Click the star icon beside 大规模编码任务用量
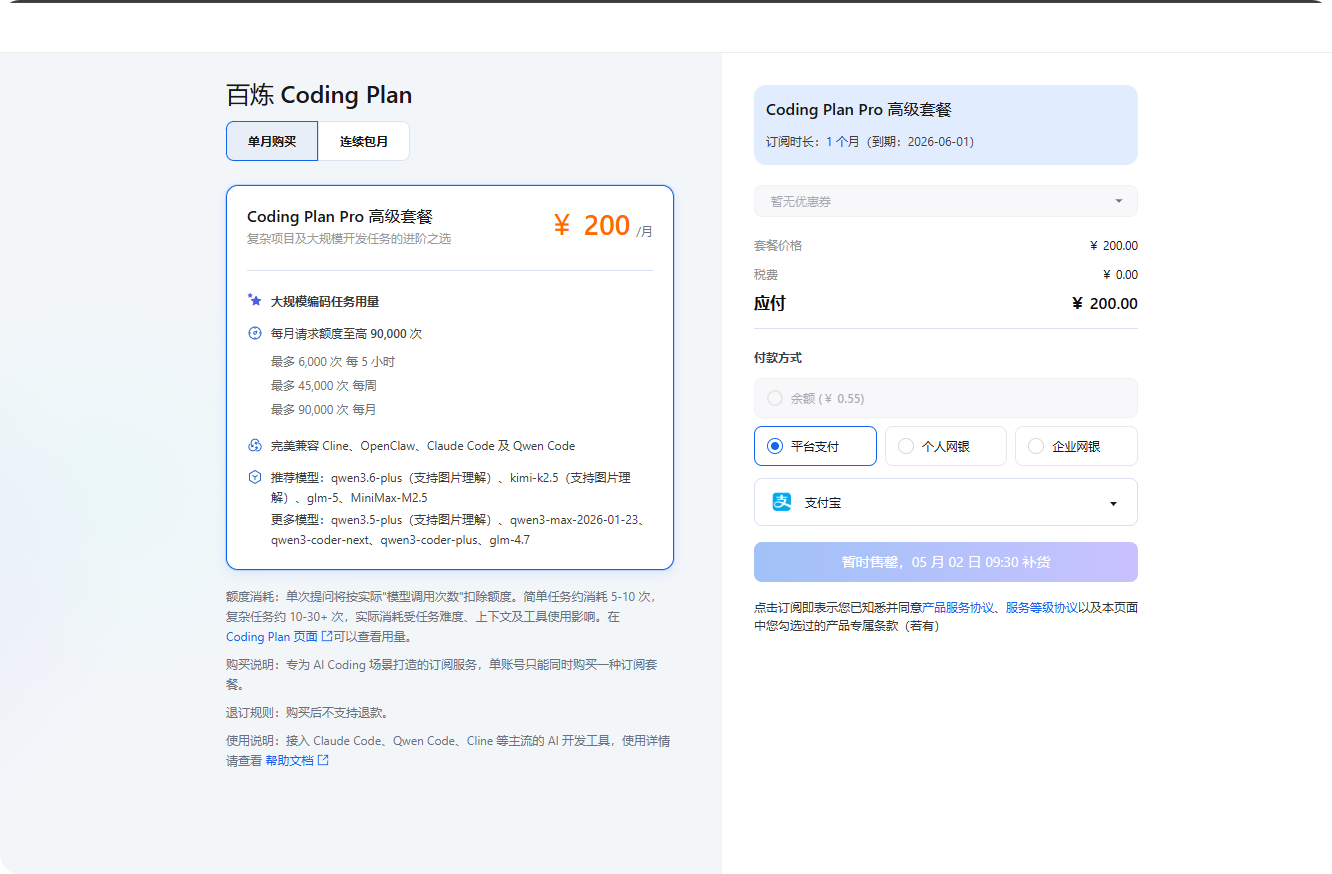 tap(255, 300)
